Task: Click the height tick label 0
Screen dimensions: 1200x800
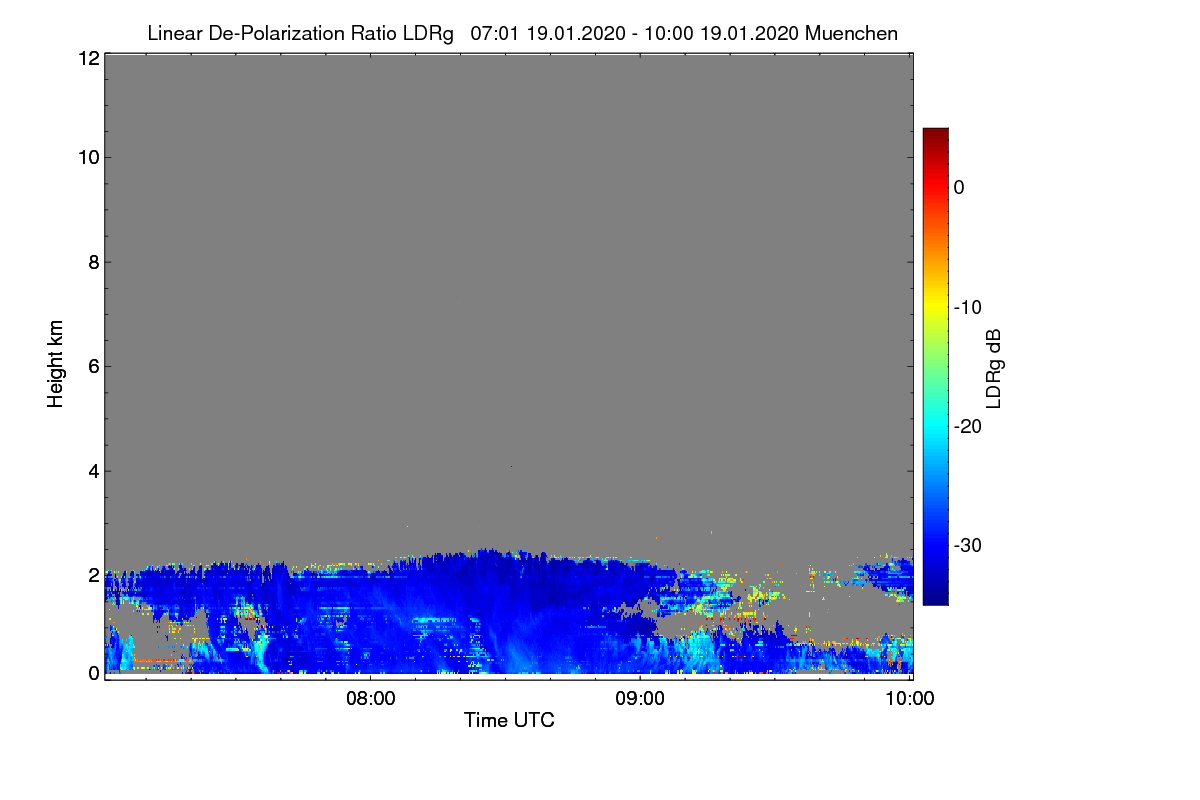Action: tap(93, 673)
